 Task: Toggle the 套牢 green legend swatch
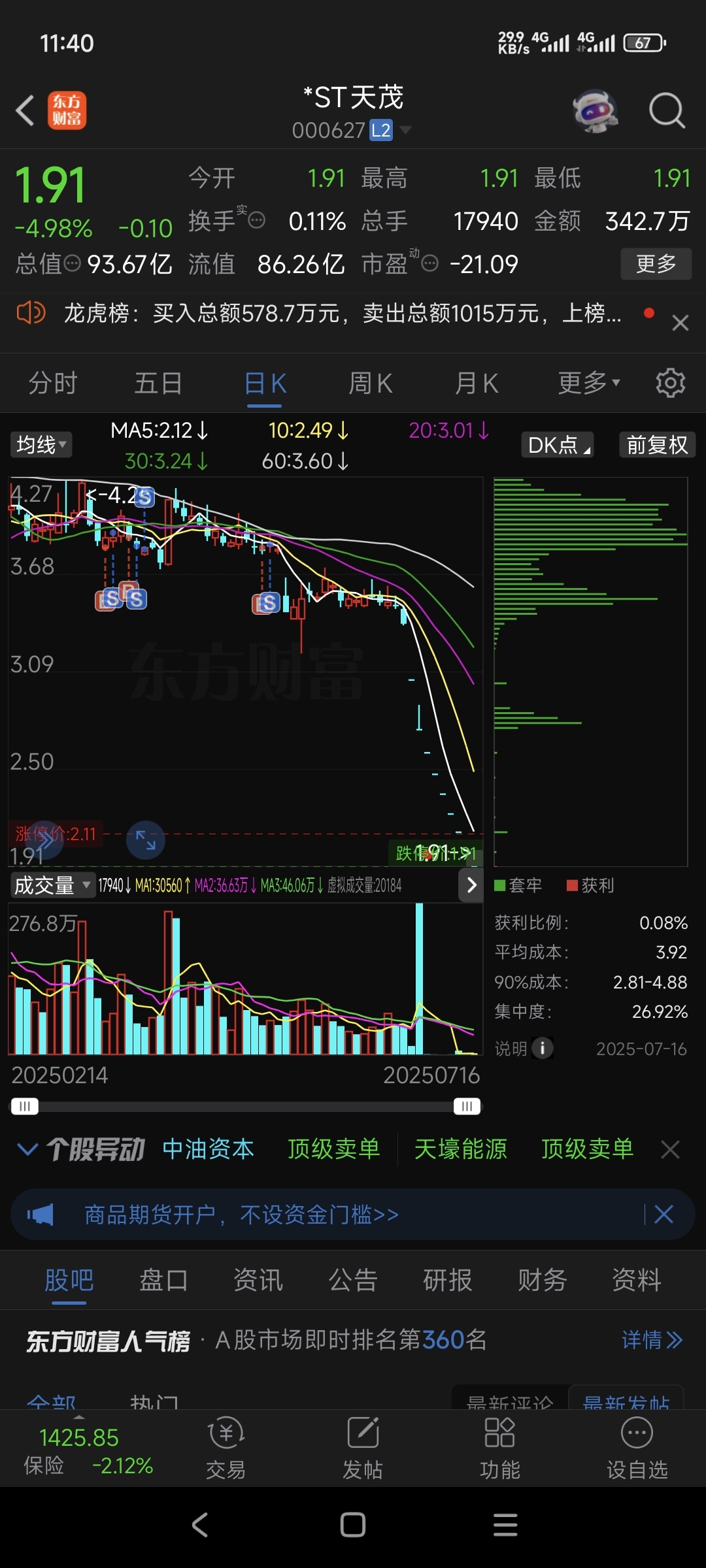click(x=500, y=885)
